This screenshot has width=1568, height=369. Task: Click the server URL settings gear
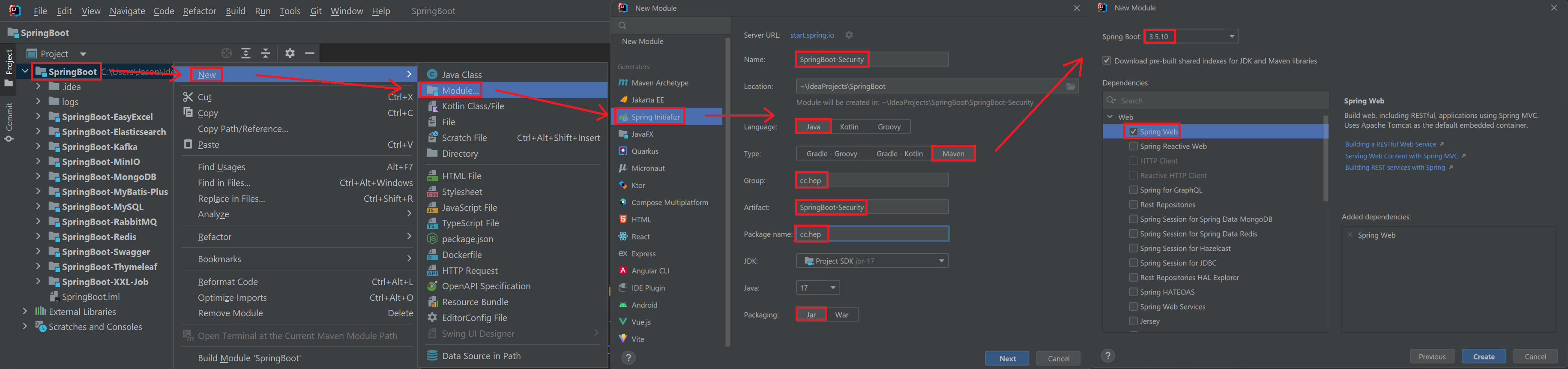click(x=849, y=35)
